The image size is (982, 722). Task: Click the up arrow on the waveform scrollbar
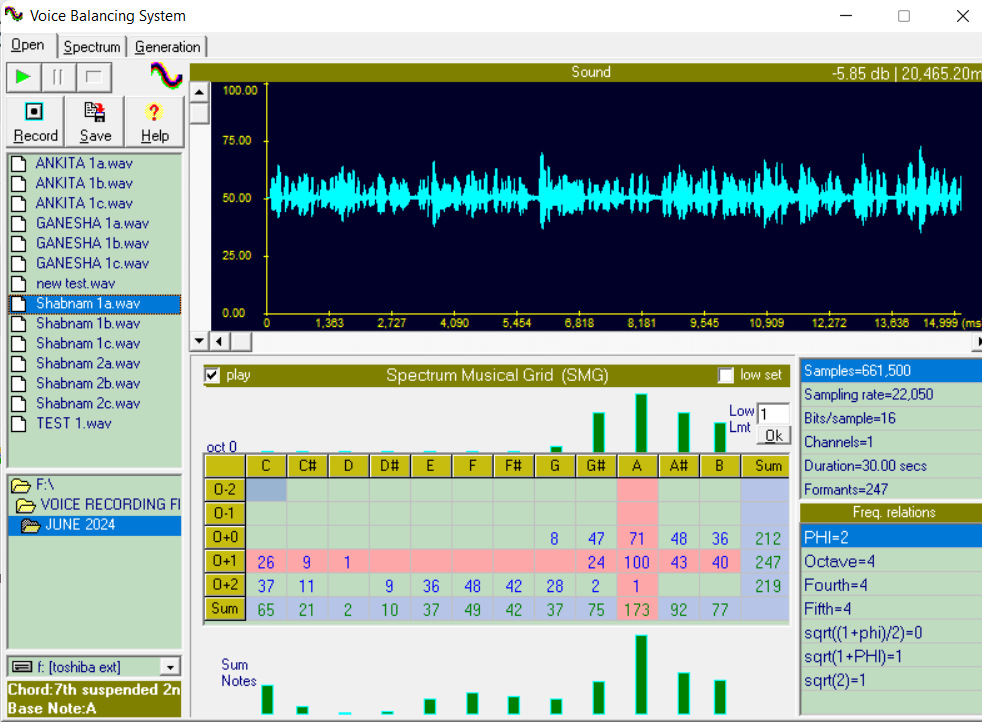pyautogui.click(x=199, y=90)
